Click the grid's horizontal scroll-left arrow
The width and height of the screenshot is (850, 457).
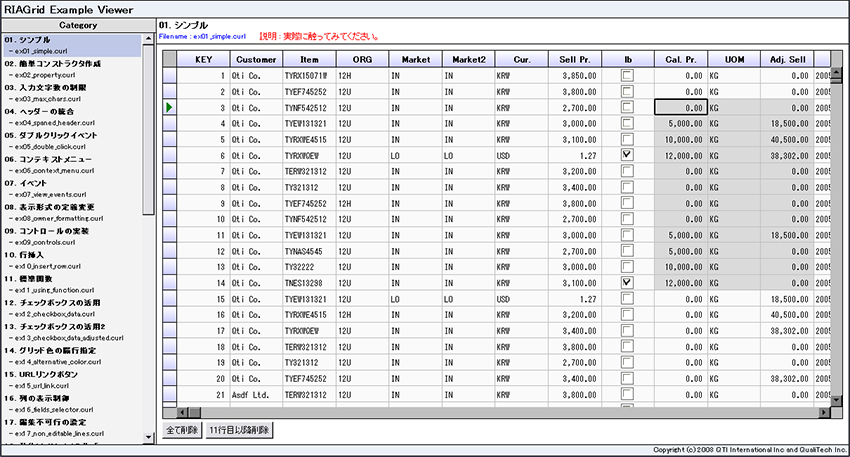pyautogui.click(x=182, y=411)
